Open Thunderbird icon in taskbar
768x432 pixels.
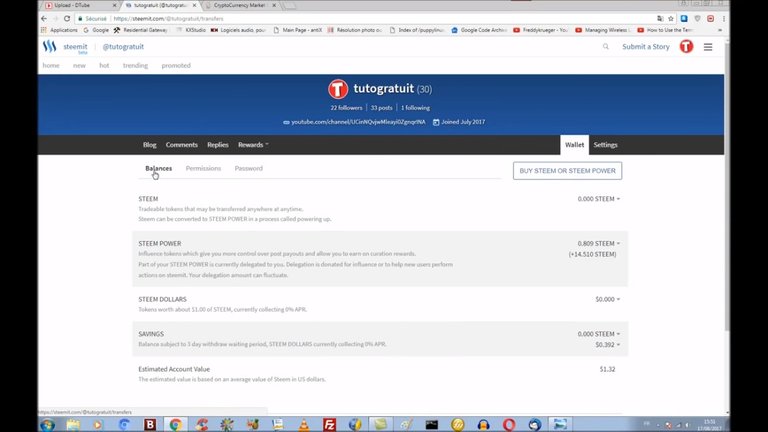[x=534, y=425]
